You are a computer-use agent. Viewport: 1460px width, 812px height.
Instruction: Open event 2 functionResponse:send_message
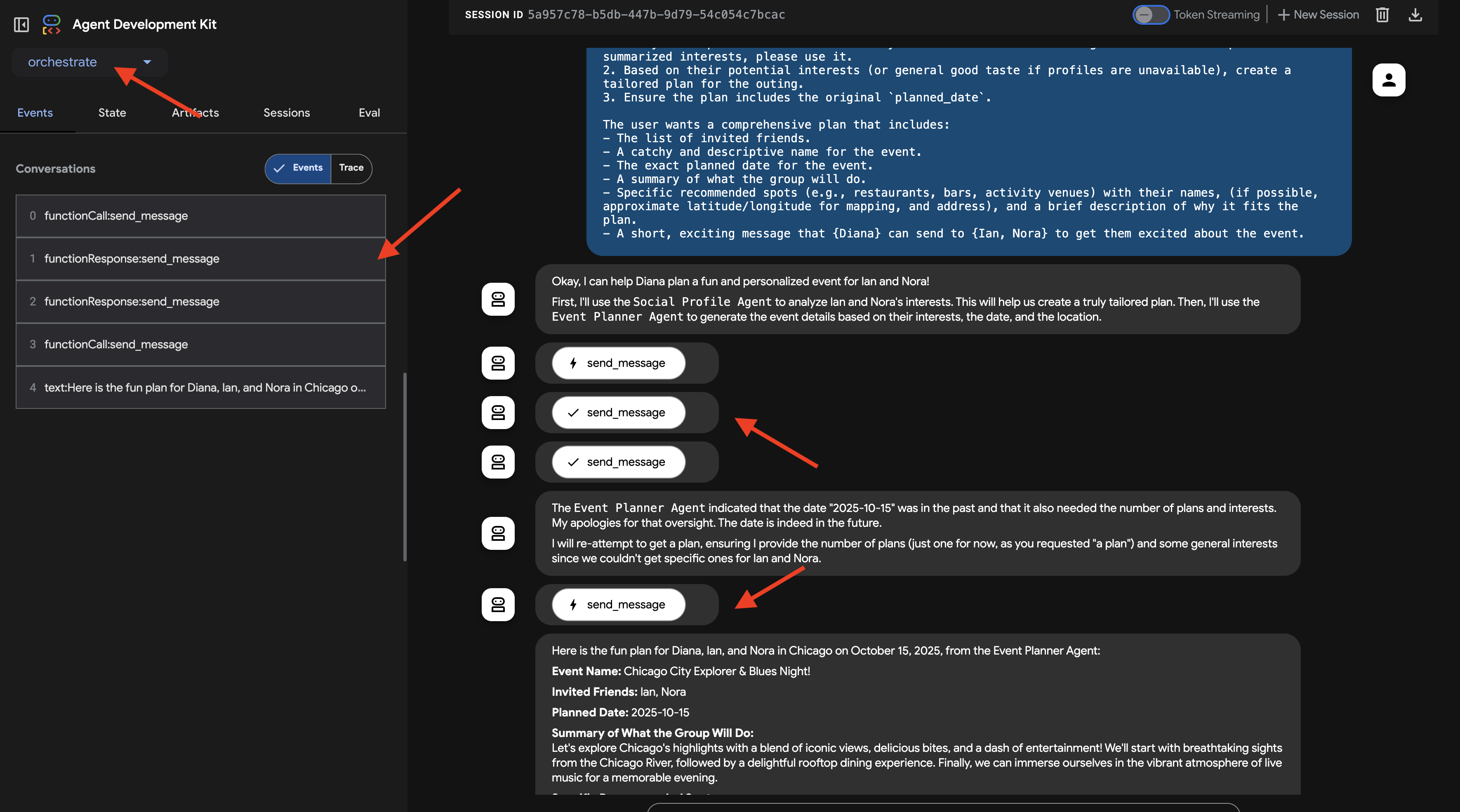point(200,301)
